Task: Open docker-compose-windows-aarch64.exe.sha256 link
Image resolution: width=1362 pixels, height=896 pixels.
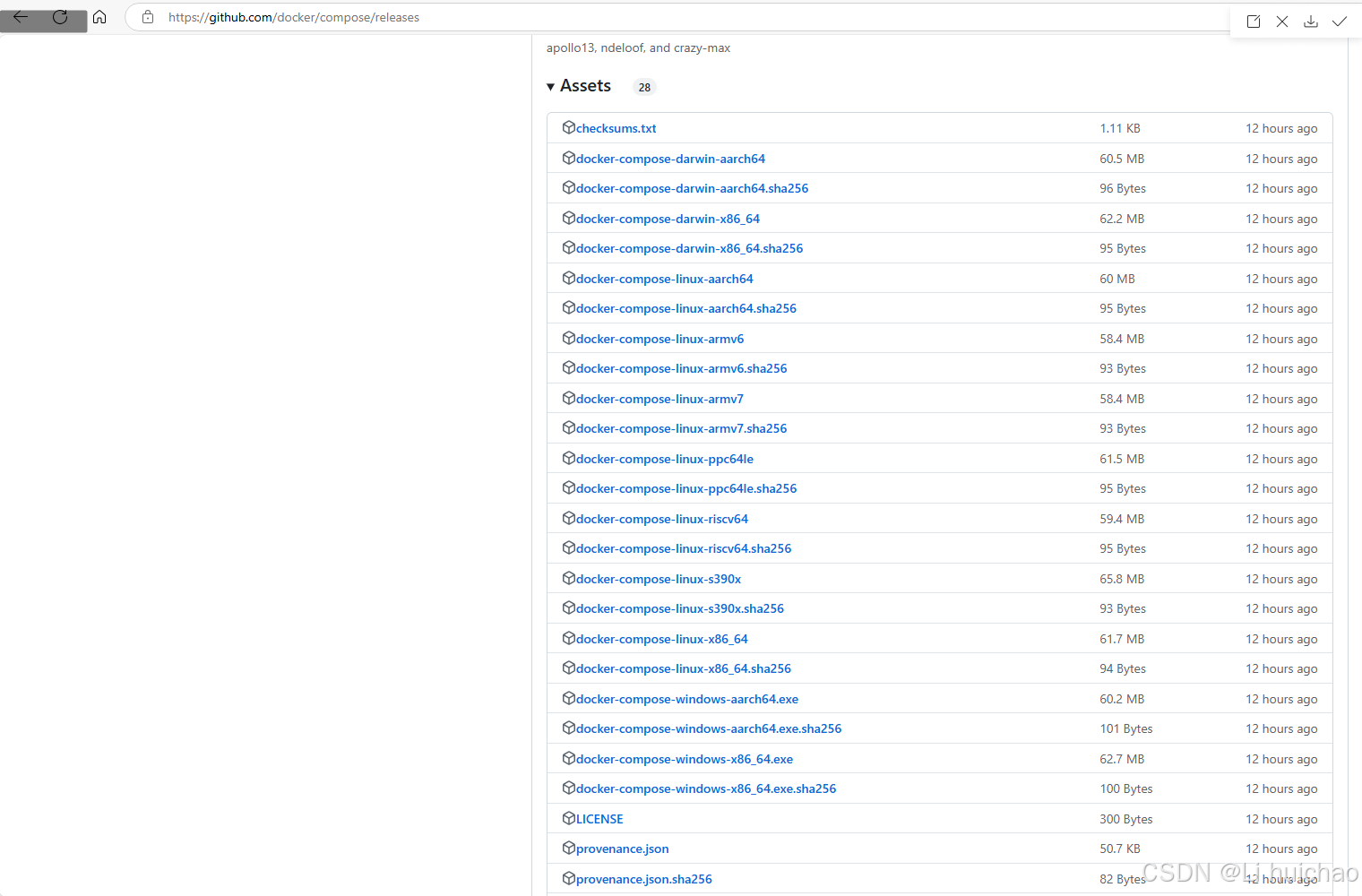Action: click(x=709, y=728)
